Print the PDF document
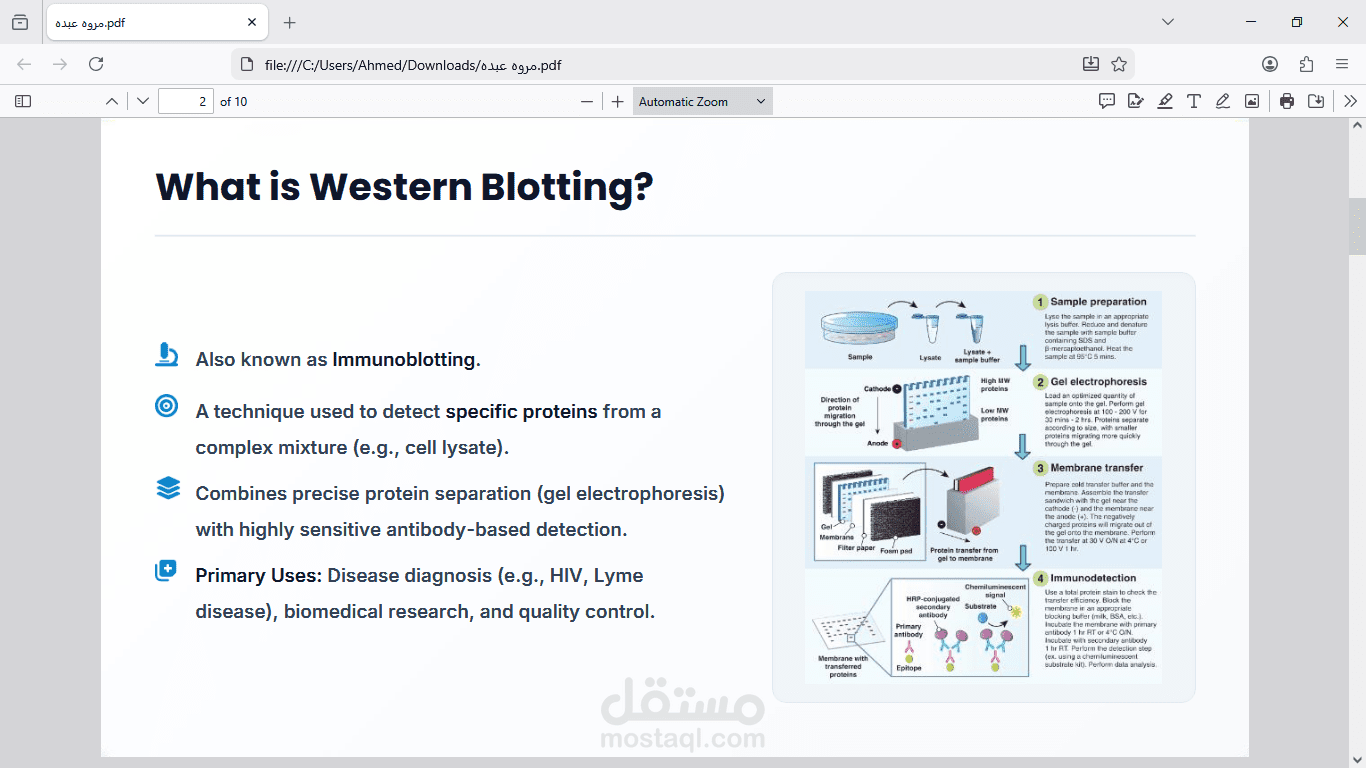This screenshot has width=1366, height=768. pyautogui.click(x=1287, y=101)
